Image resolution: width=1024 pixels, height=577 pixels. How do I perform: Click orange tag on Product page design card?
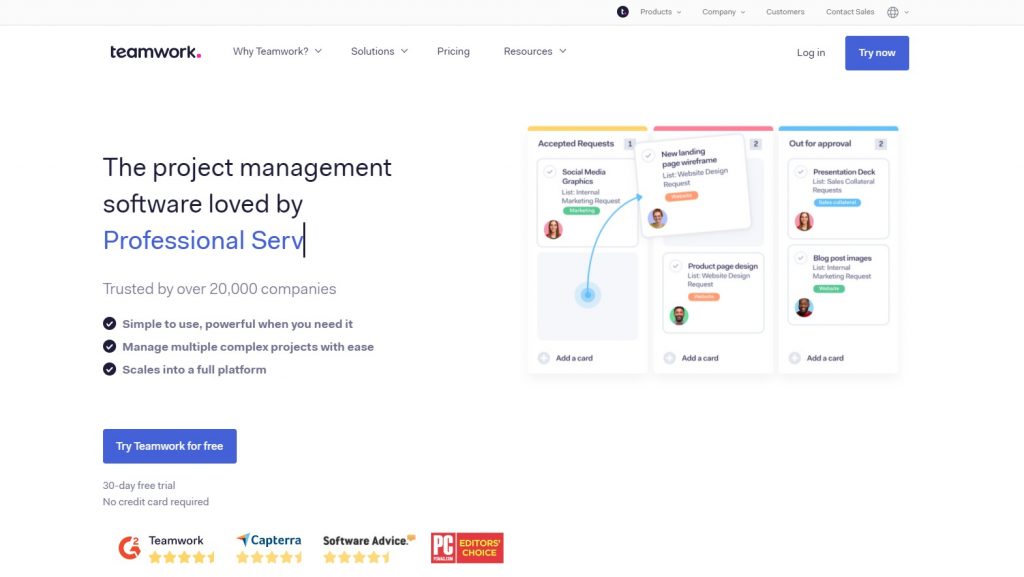(x=703, y=297)
